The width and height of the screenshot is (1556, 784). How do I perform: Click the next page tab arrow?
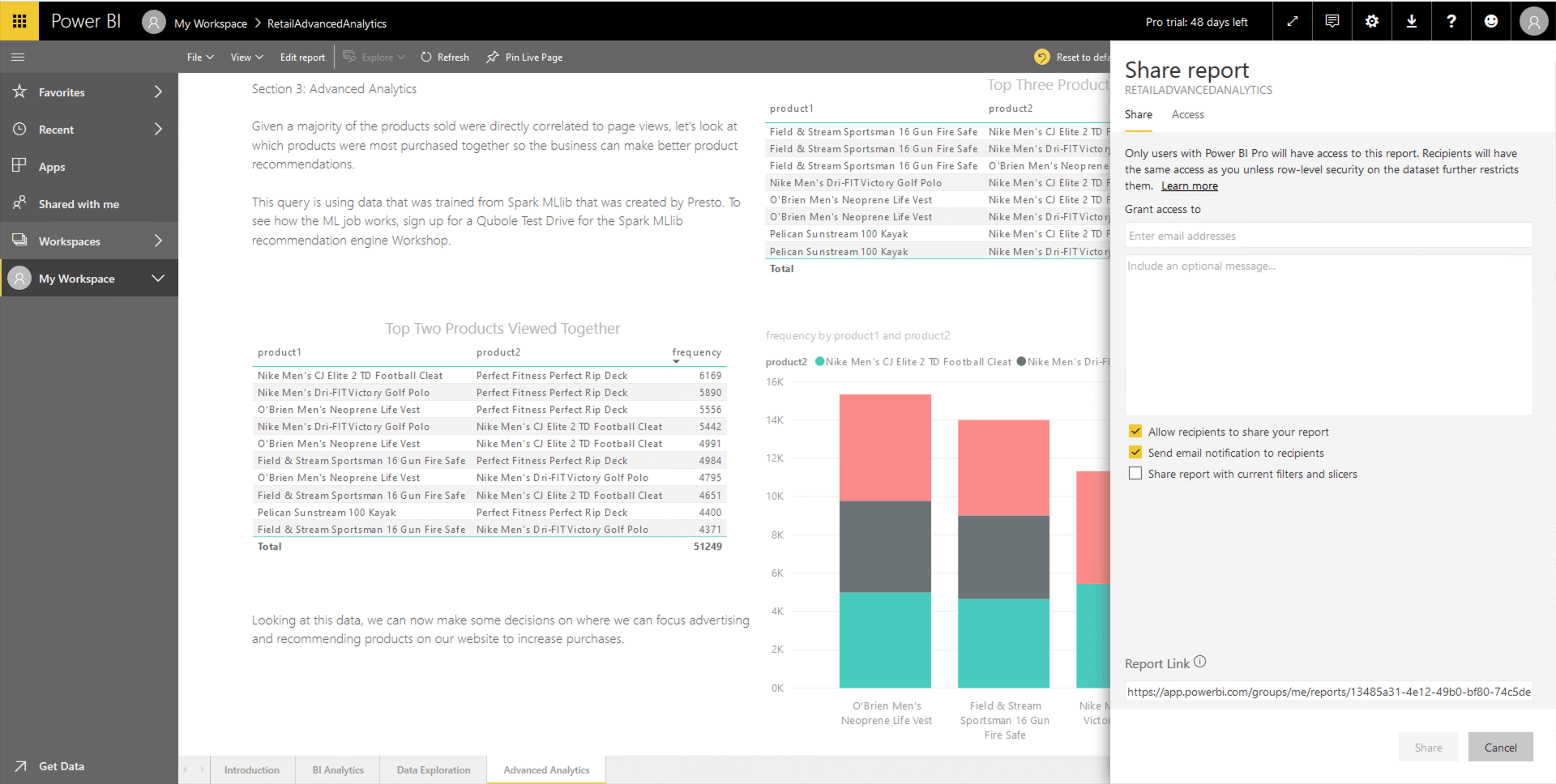point(202,769)
